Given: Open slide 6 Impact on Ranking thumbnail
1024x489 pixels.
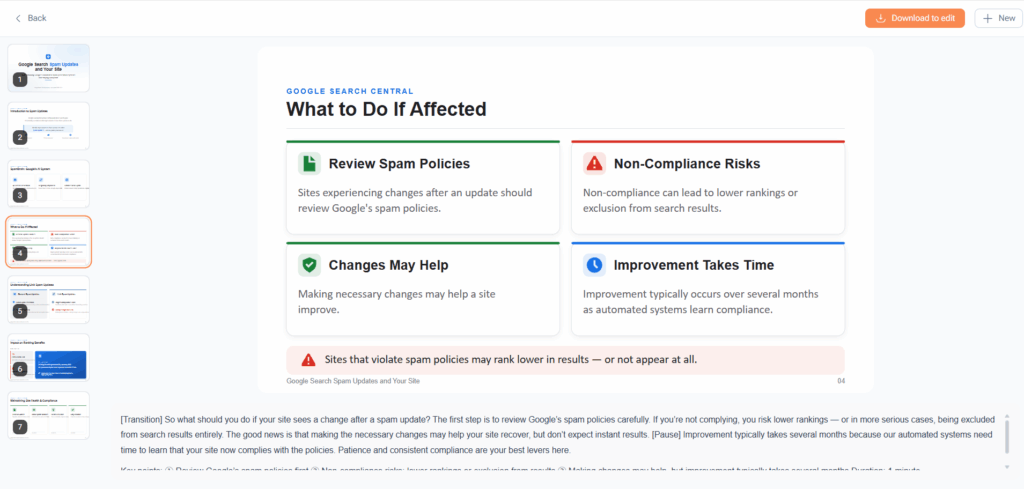Looking at the screenshot, I should (49, 357).
